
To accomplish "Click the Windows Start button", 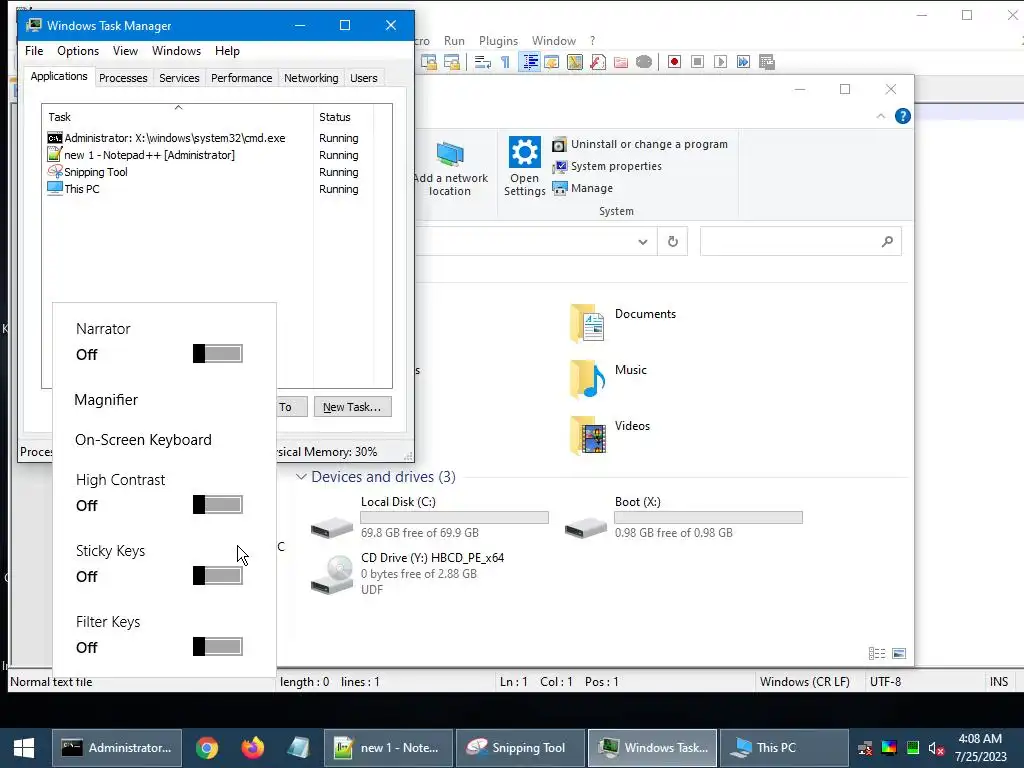I will point(24,748).
